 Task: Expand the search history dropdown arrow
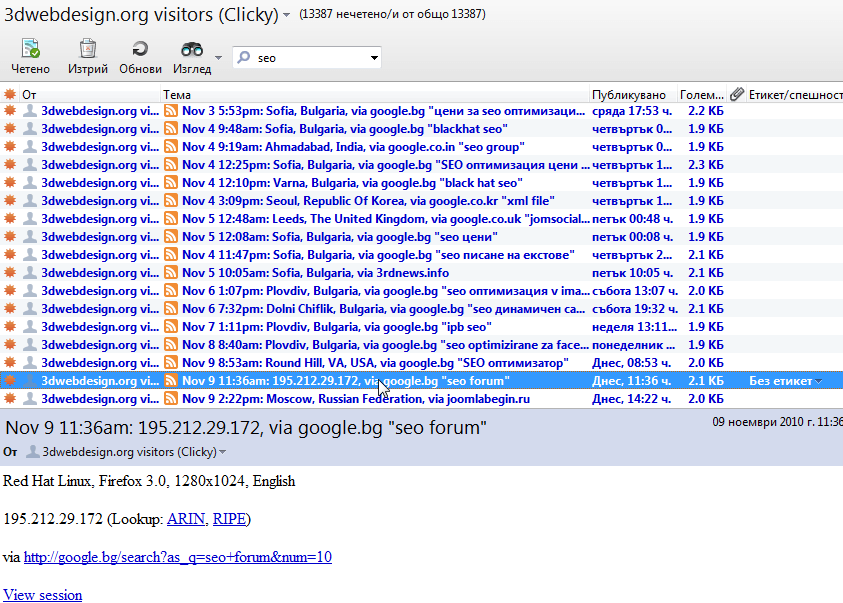click(374, 58)
